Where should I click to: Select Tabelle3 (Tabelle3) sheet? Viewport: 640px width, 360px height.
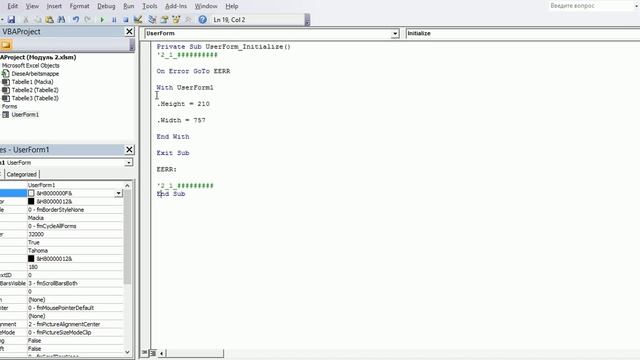(x=35, y=98)
